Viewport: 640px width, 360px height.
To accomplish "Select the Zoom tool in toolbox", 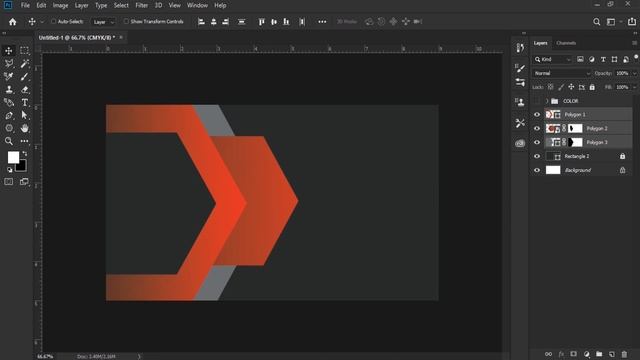I will [x=9, y=141].
